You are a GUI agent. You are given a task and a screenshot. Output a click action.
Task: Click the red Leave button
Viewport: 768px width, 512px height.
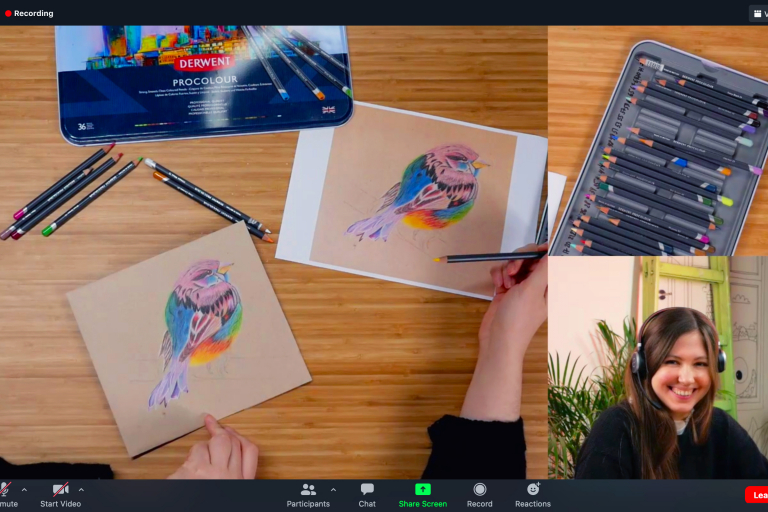[x=757, y=495]
